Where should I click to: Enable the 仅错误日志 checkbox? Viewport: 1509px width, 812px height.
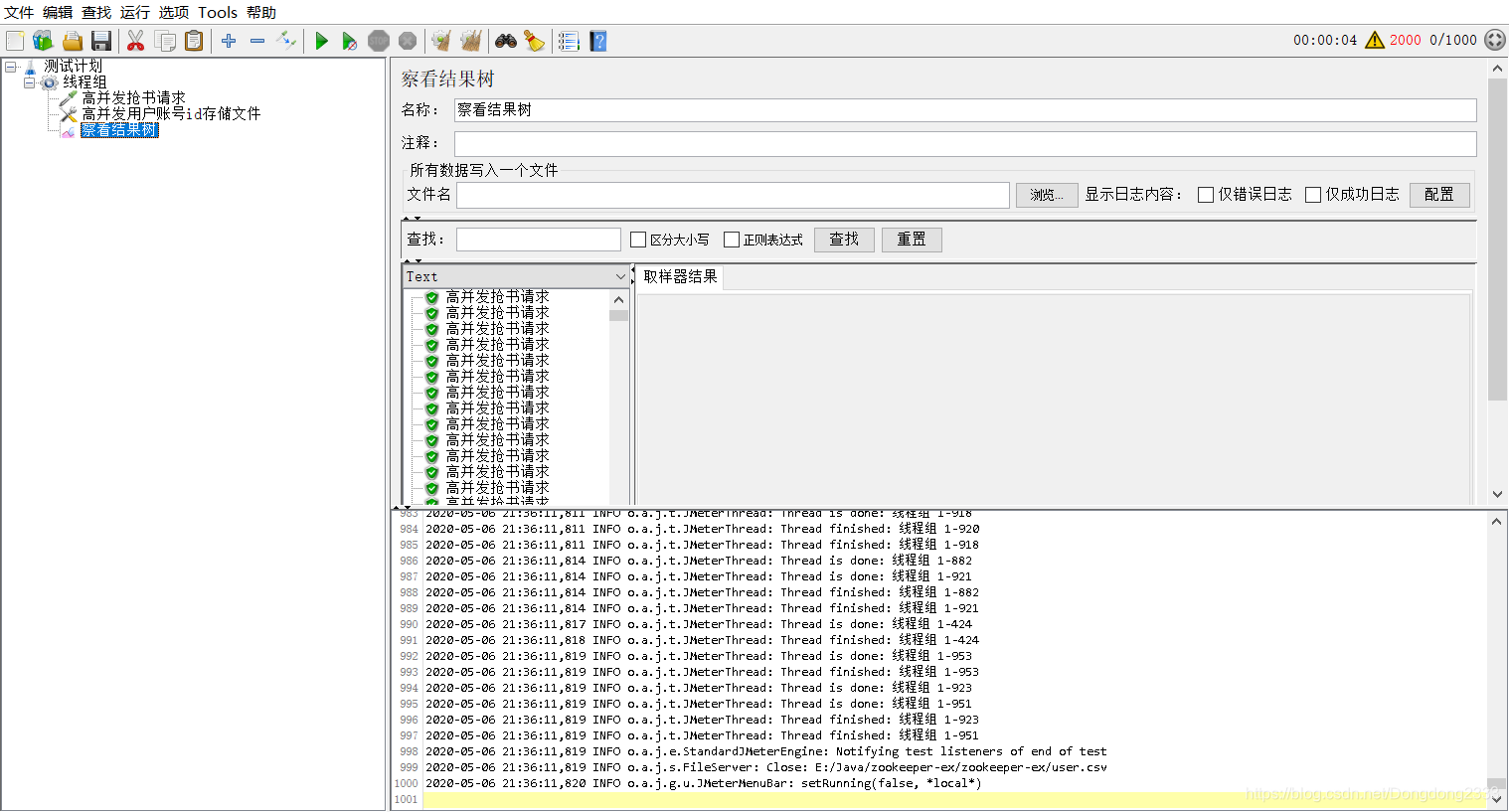[1206, 195]
